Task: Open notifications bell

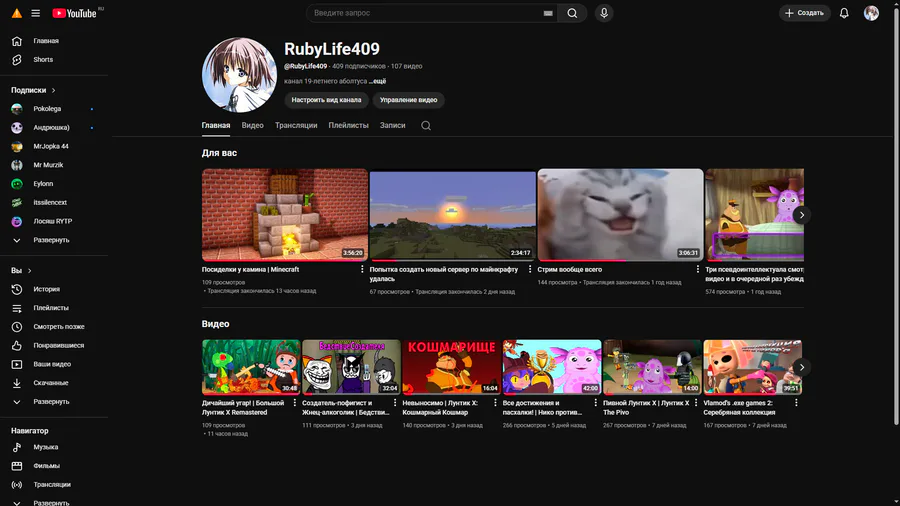Action: [844, 13]
